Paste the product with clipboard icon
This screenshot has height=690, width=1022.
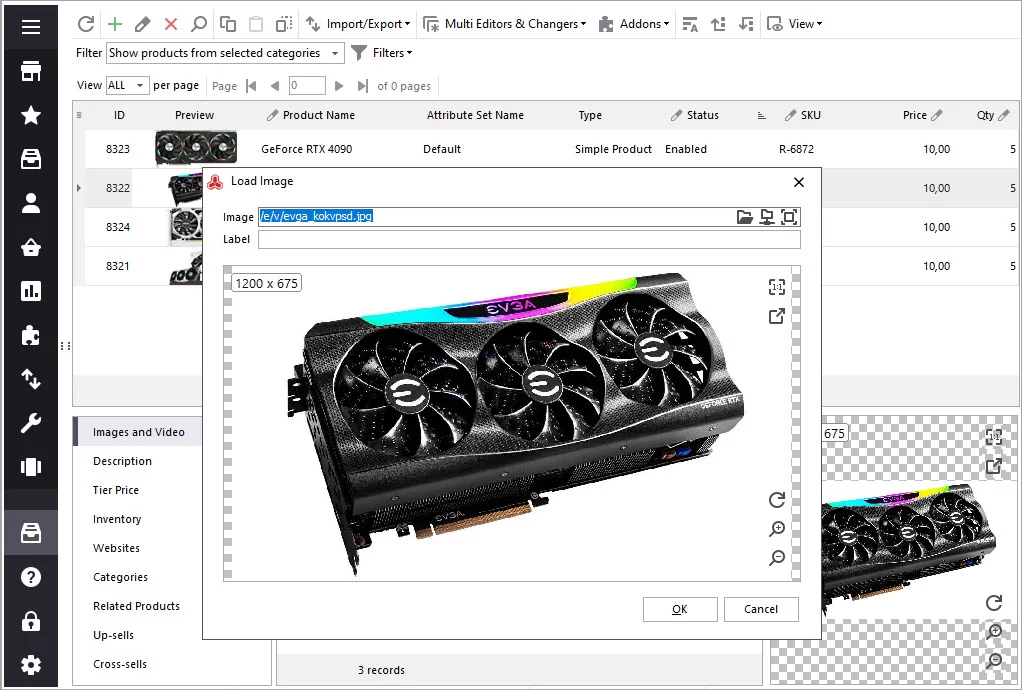point(256,24)
